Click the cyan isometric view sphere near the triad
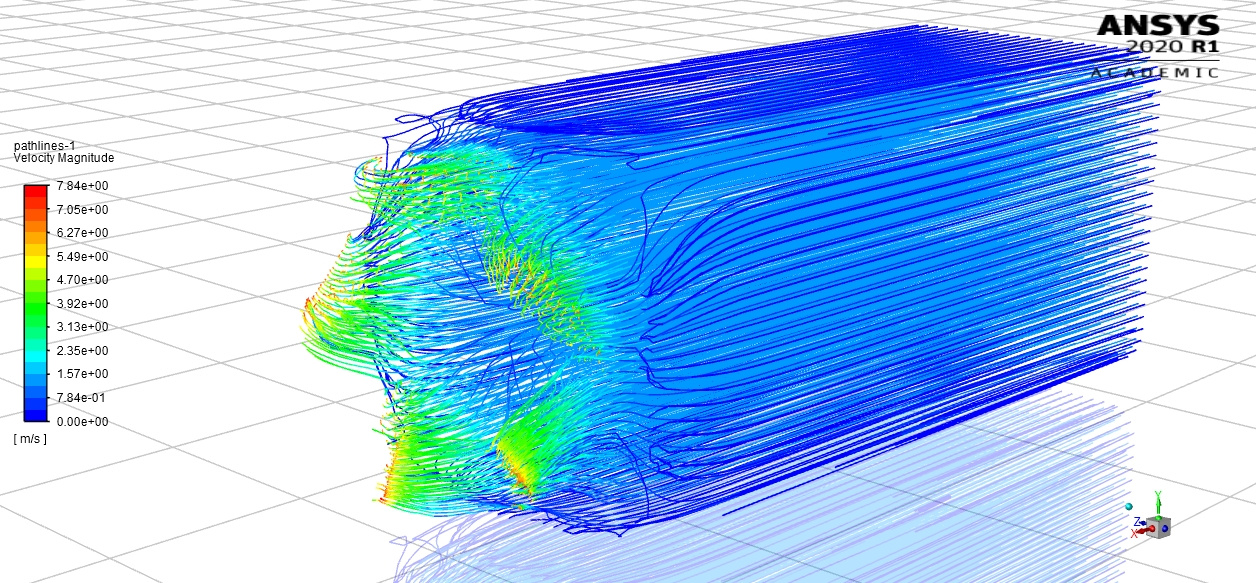This screenshot has height=583, width=1256. (x=1129, y=507)
